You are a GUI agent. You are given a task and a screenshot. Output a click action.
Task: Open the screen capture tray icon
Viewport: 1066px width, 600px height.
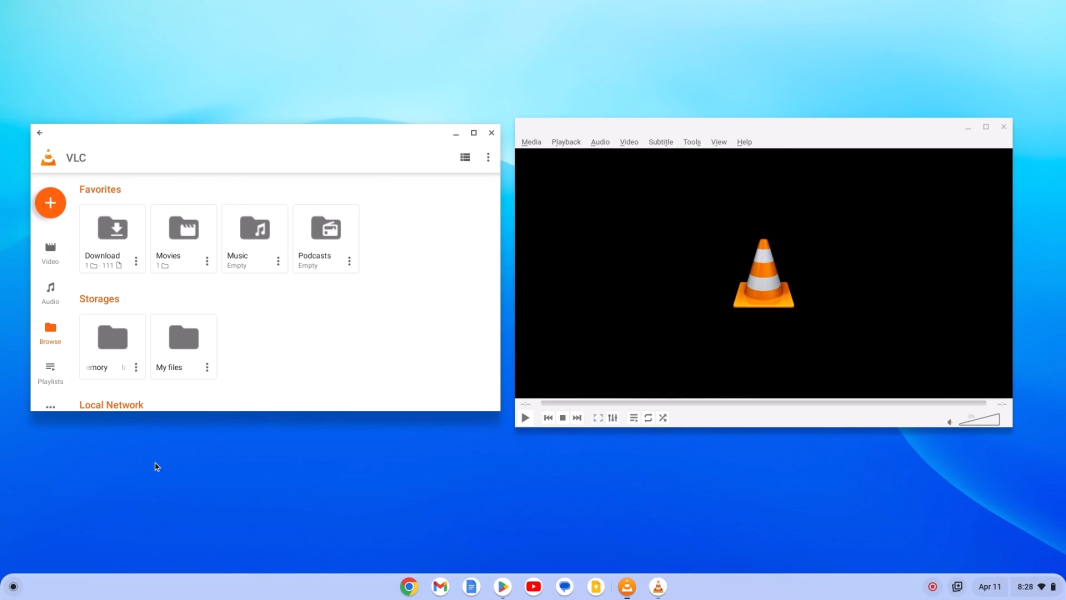pyautogui.click(x=957, y=586)
